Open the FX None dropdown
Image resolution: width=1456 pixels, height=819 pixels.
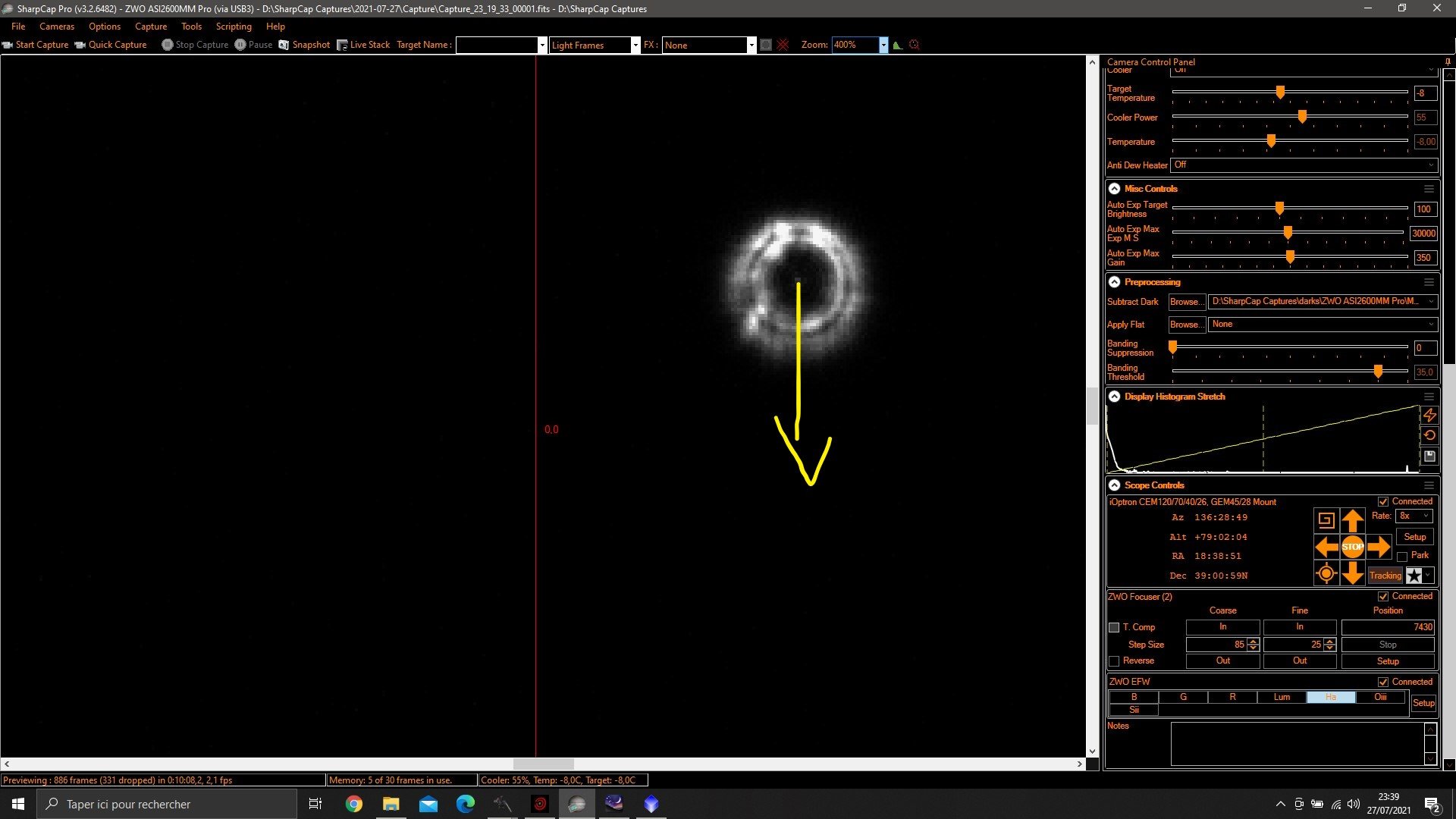[752, 45]
